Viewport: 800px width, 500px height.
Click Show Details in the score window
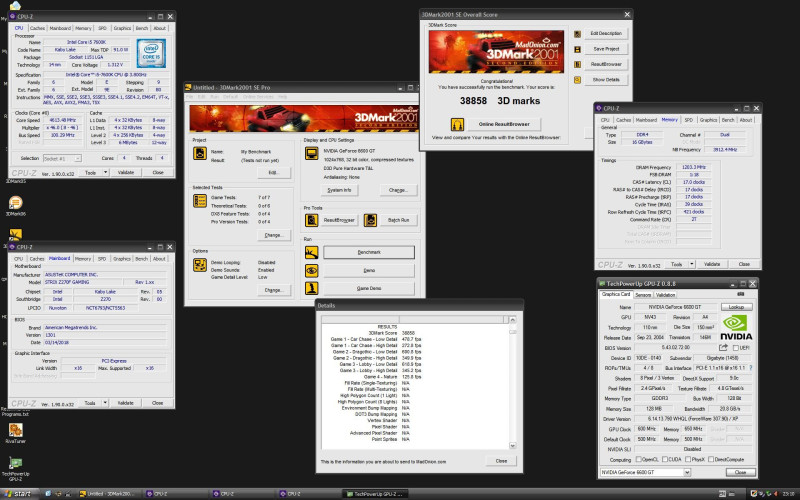[x=606, y=80]
